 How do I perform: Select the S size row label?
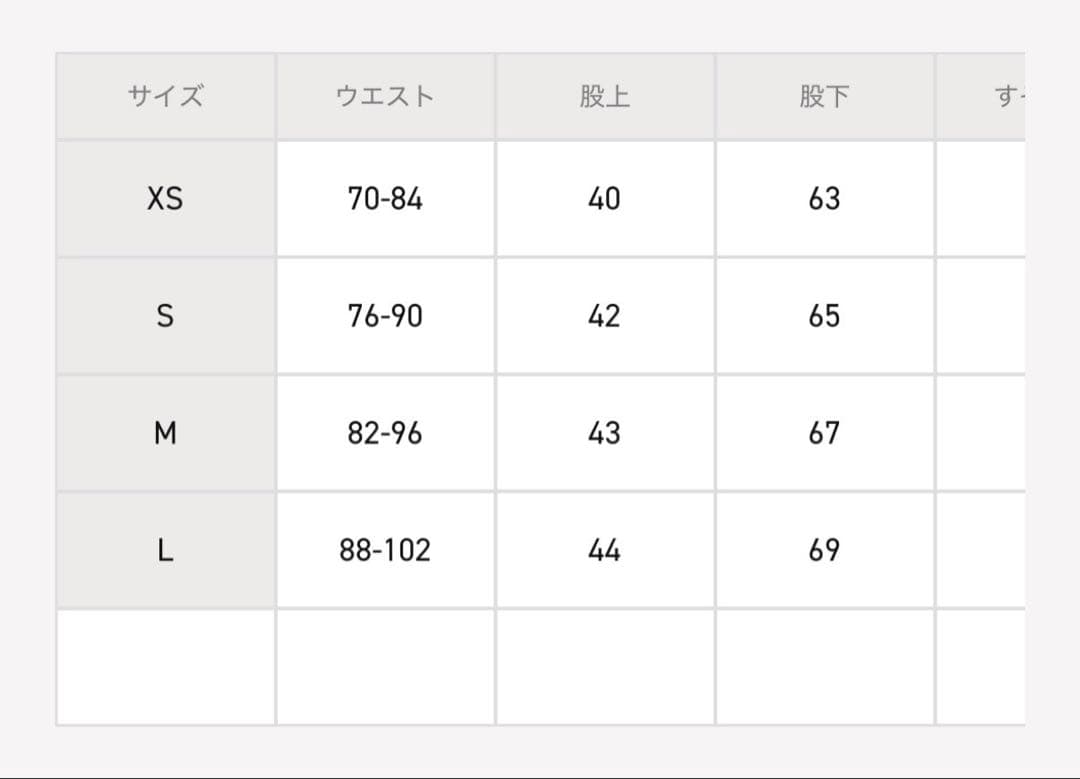165,316
